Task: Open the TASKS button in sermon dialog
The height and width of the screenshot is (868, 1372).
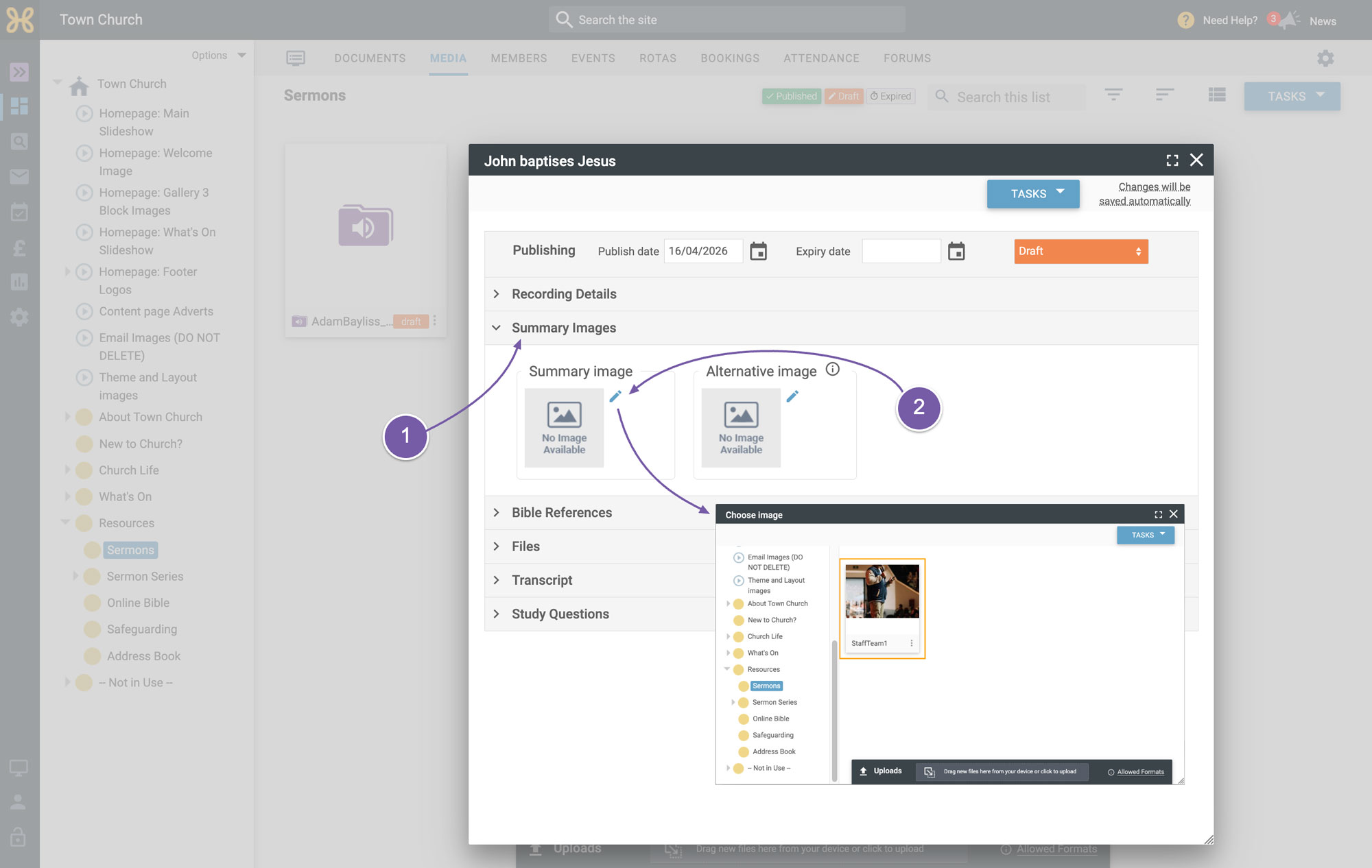Action: pos(1033,194)
